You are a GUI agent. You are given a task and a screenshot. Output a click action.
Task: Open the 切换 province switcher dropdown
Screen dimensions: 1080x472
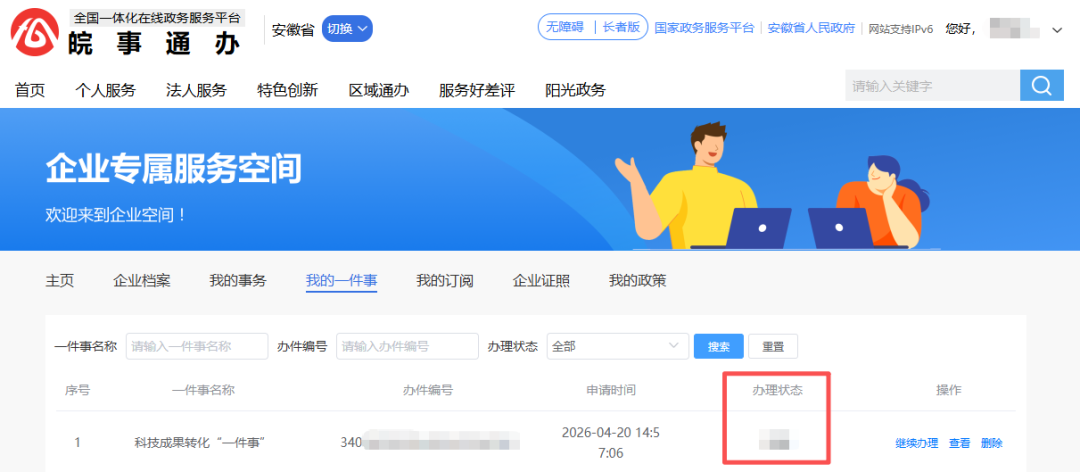point(347,29)
